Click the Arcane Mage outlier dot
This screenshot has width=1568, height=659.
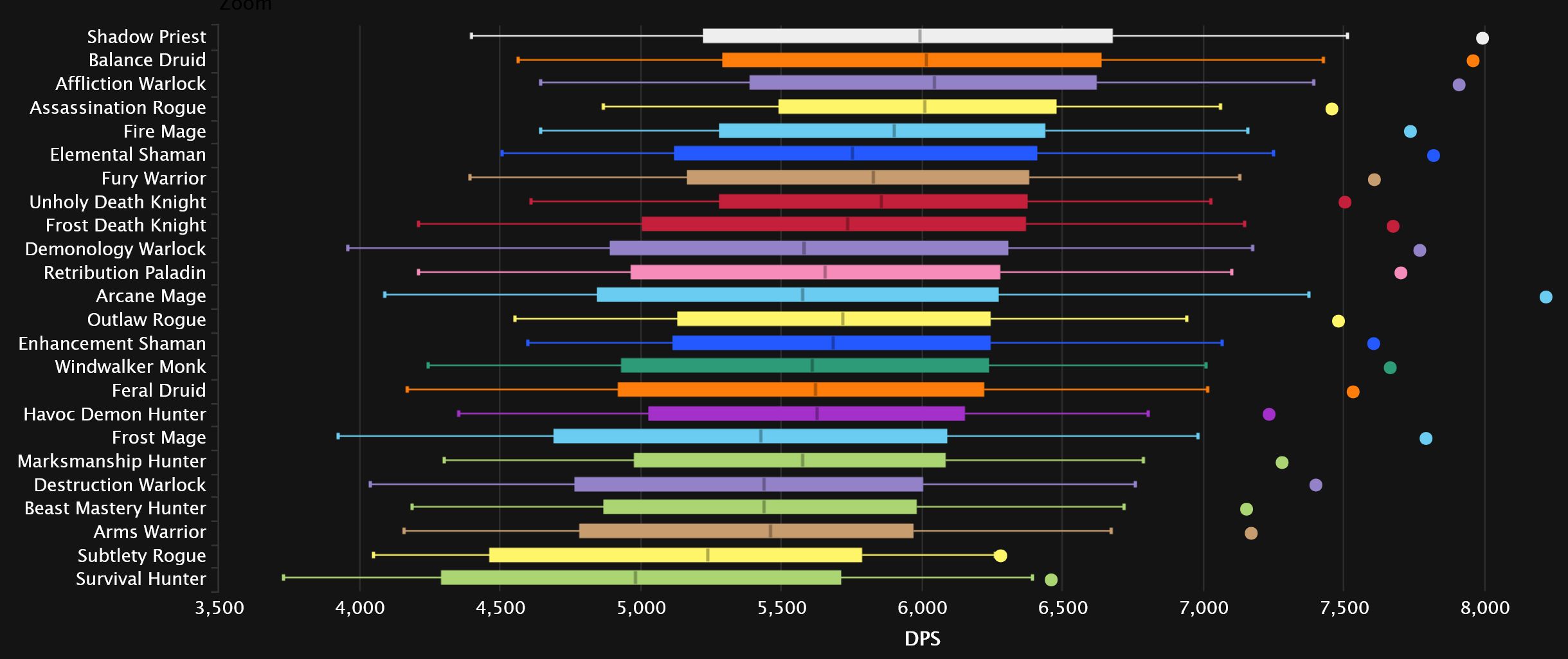pyautogui.click(x=1545, y=297)
